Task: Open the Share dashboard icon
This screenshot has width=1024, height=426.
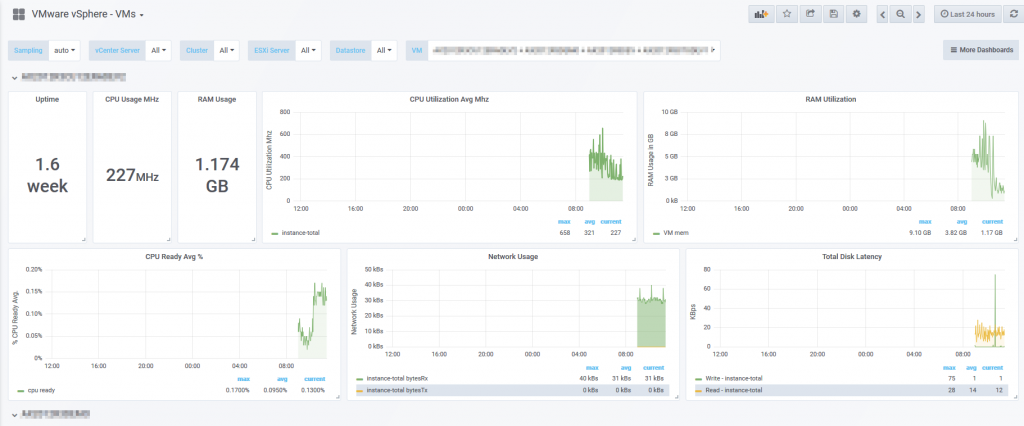Action: [x=810, y=14]
